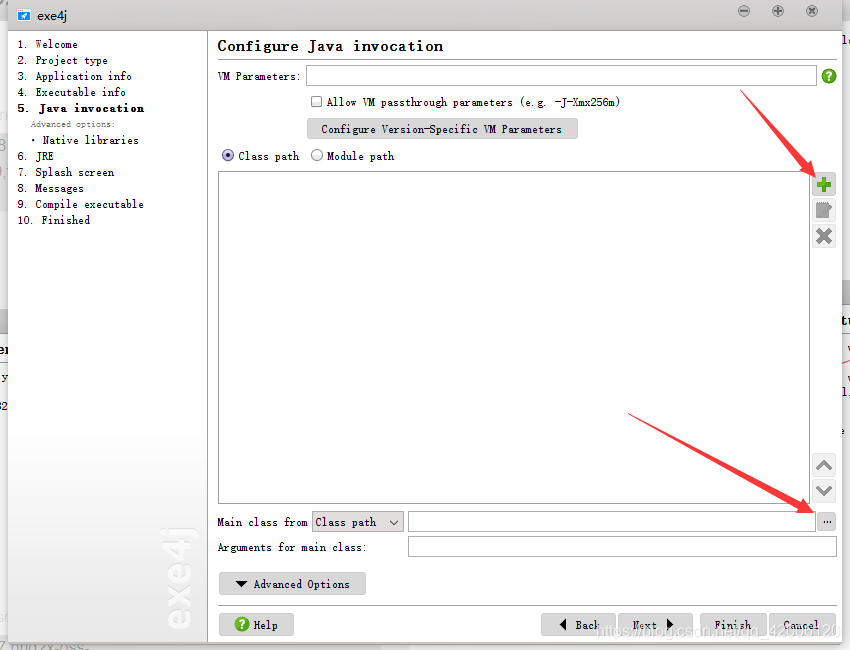
Task: Go to step 9 Compile executable
Action: click(80, 204)
